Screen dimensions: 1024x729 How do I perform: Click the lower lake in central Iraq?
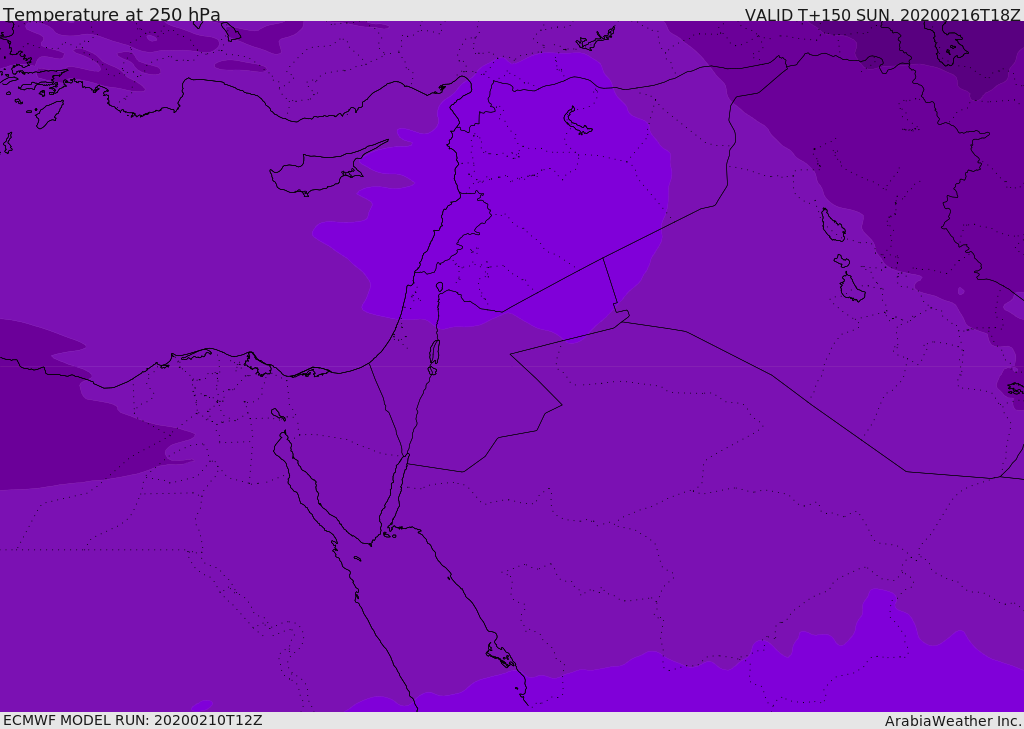coord(851,288)
